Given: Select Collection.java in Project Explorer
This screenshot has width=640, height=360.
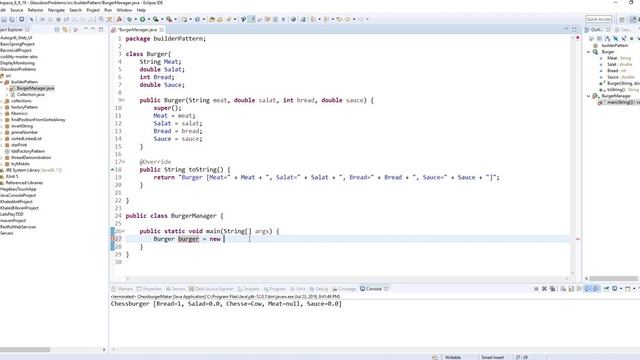Looking at the screenshot, I should click(x=30, y=94).
